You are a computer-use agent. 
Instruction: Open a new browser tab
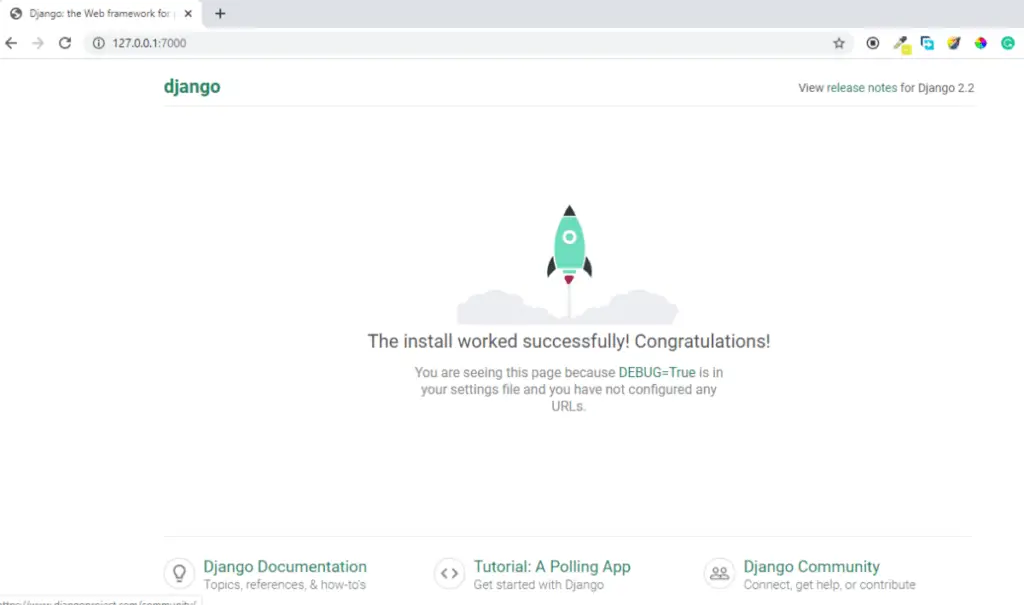click(x=220, y=14)
